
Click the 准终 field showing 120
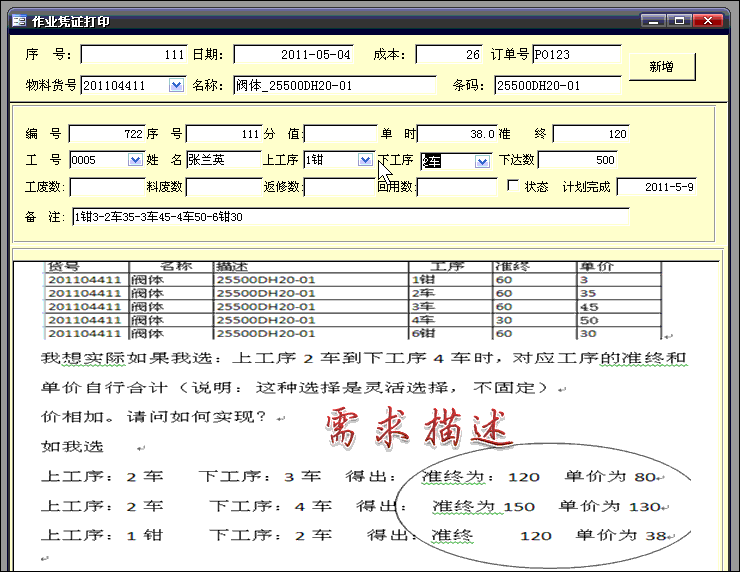tap(591, 134)
